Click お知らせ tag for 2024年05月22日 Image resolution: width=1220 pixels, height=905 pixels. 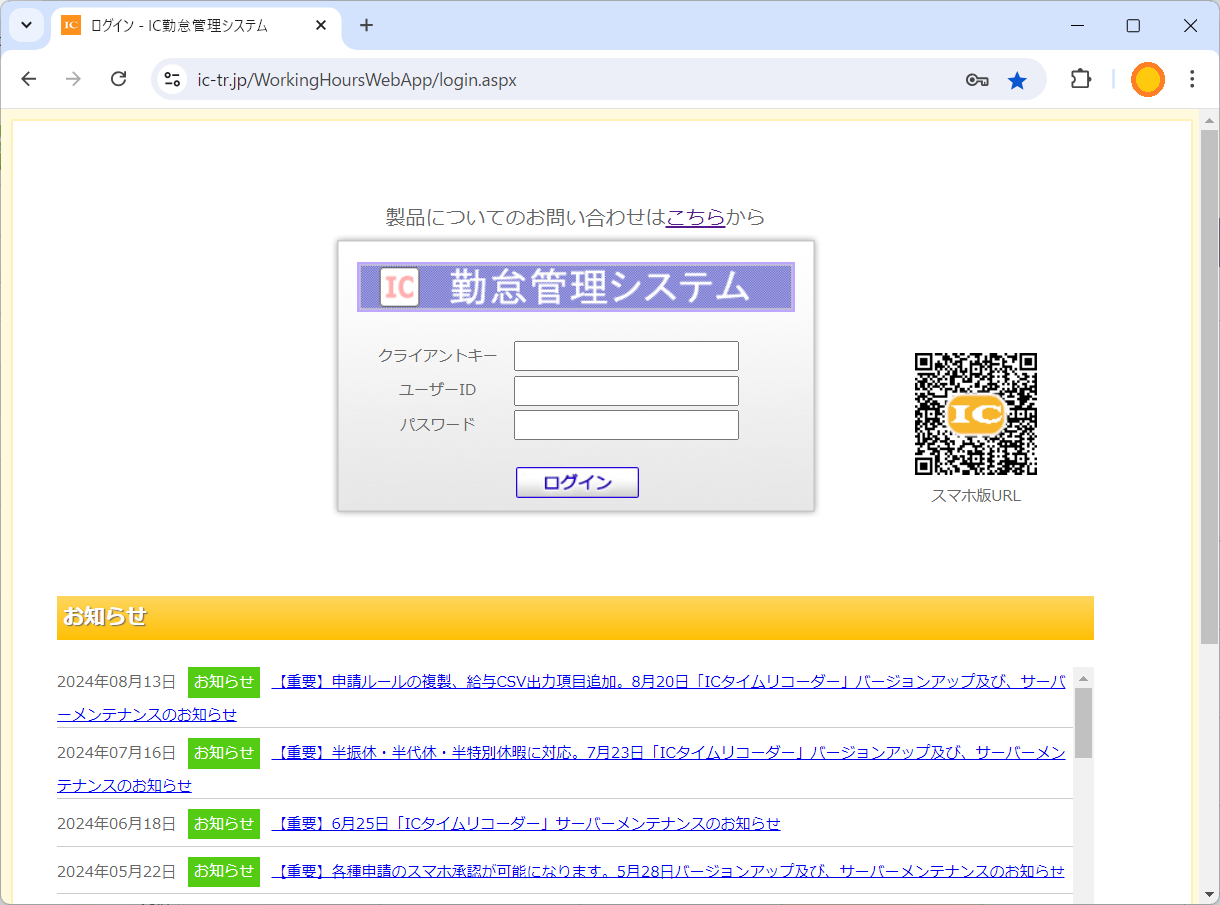pyautogui.click(x=224, y=871)
